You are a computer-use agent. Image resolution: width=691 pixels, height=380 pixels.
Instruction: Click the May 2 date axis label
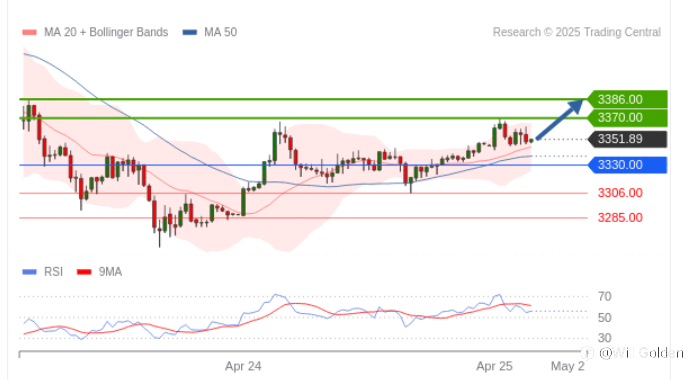click(568, 366)
